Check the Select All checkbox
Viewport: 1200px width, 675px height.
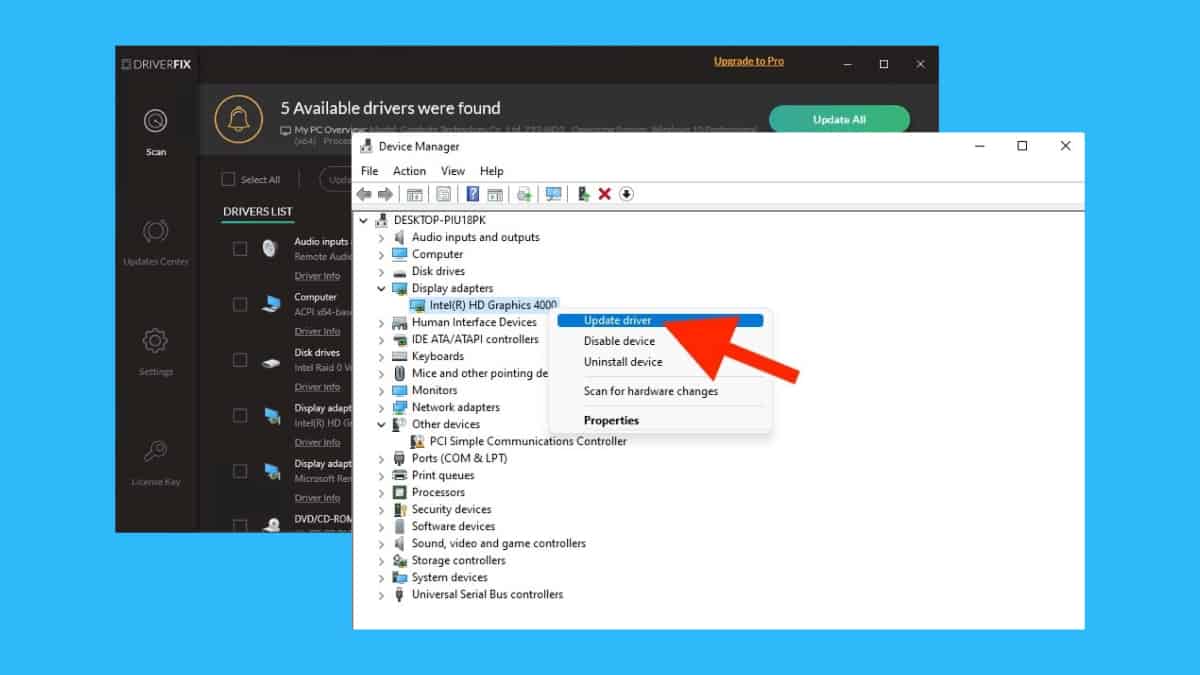pyautogui.click(x=228, y=179)
